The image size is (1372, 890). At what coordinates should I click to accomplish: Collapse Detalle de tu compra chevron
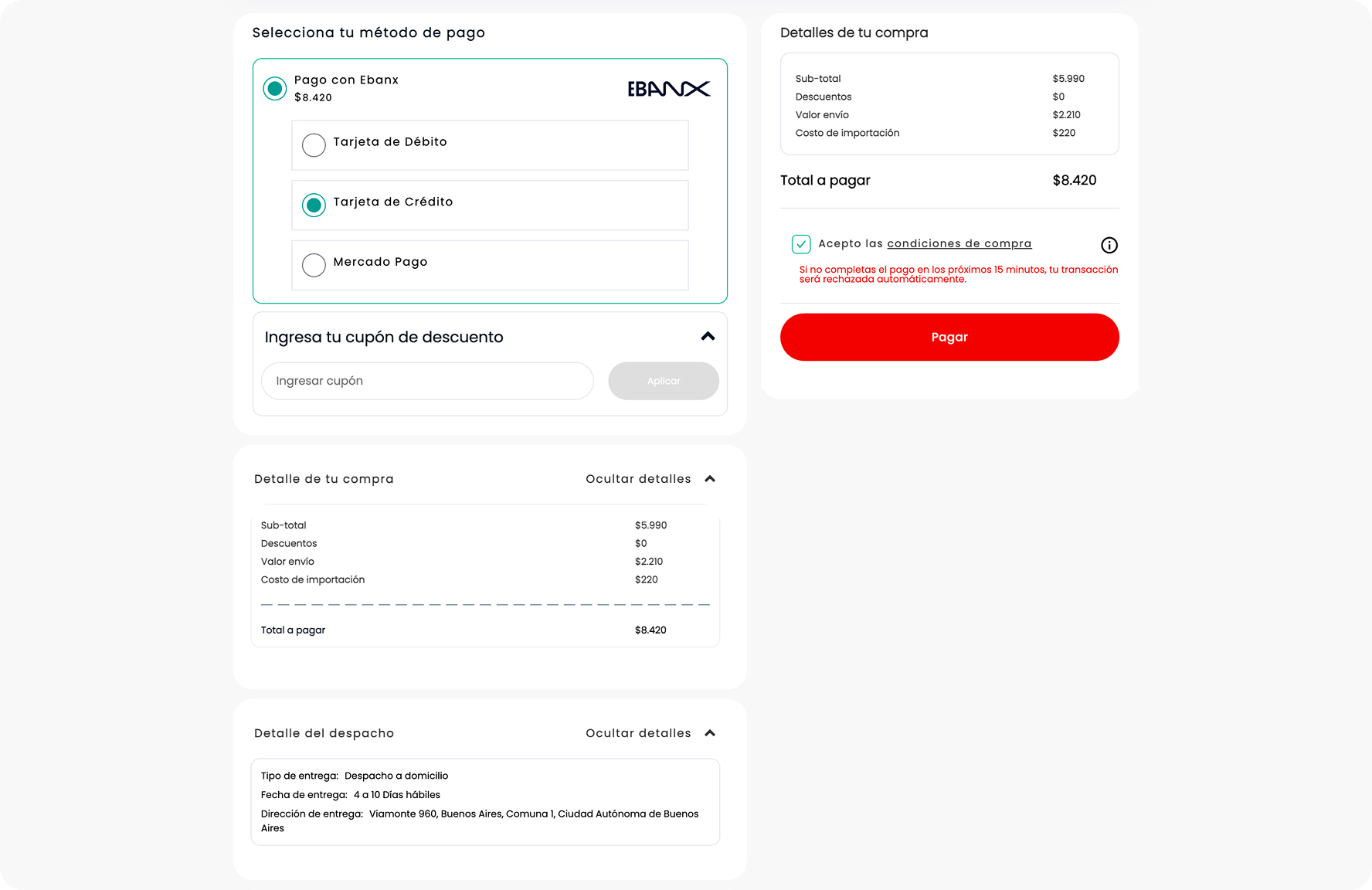(710, 479)
